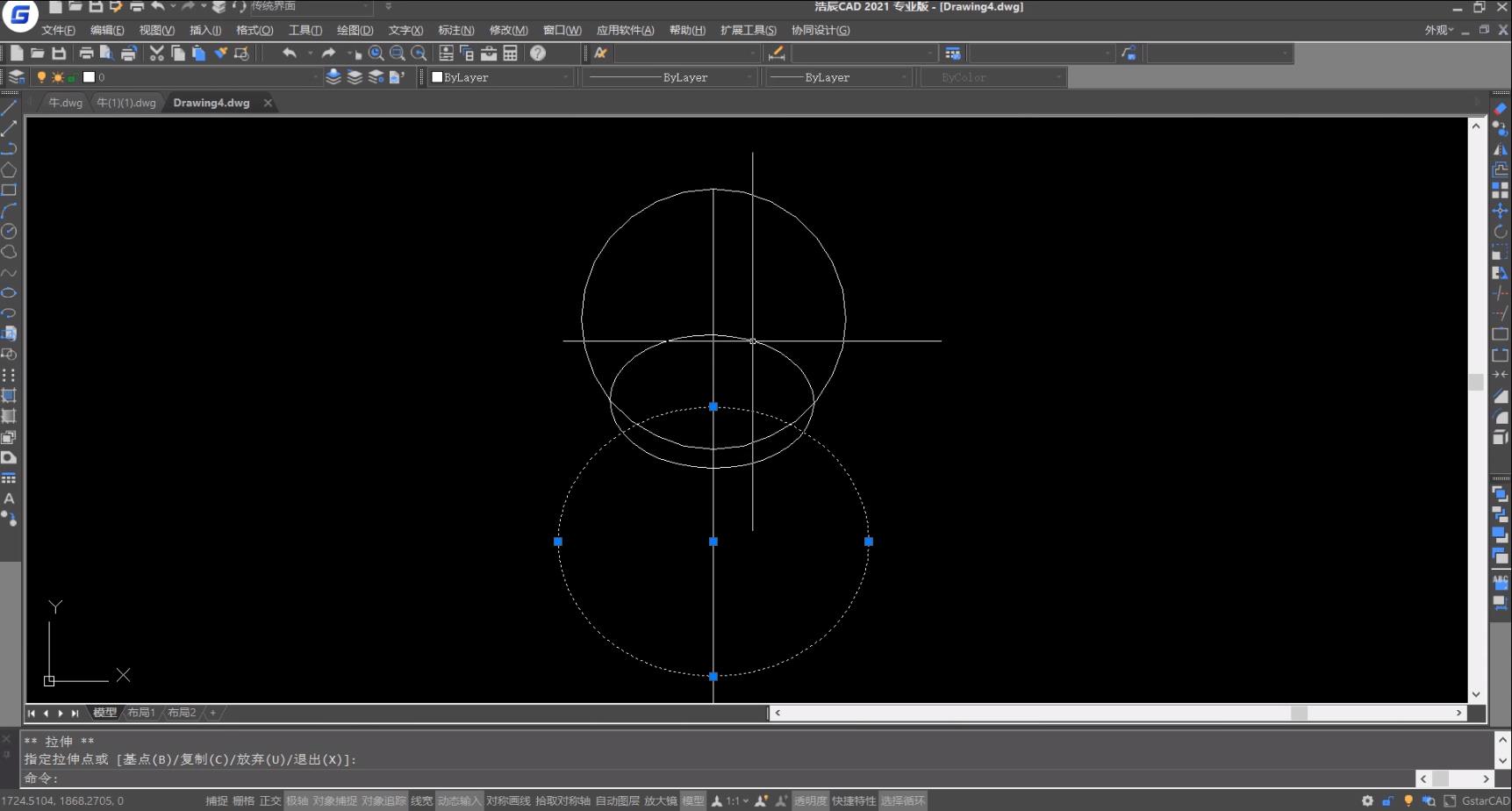The image size is (1512, 811).
Task: Click the ellipse's top blue grip
Action: pos(713,407)
